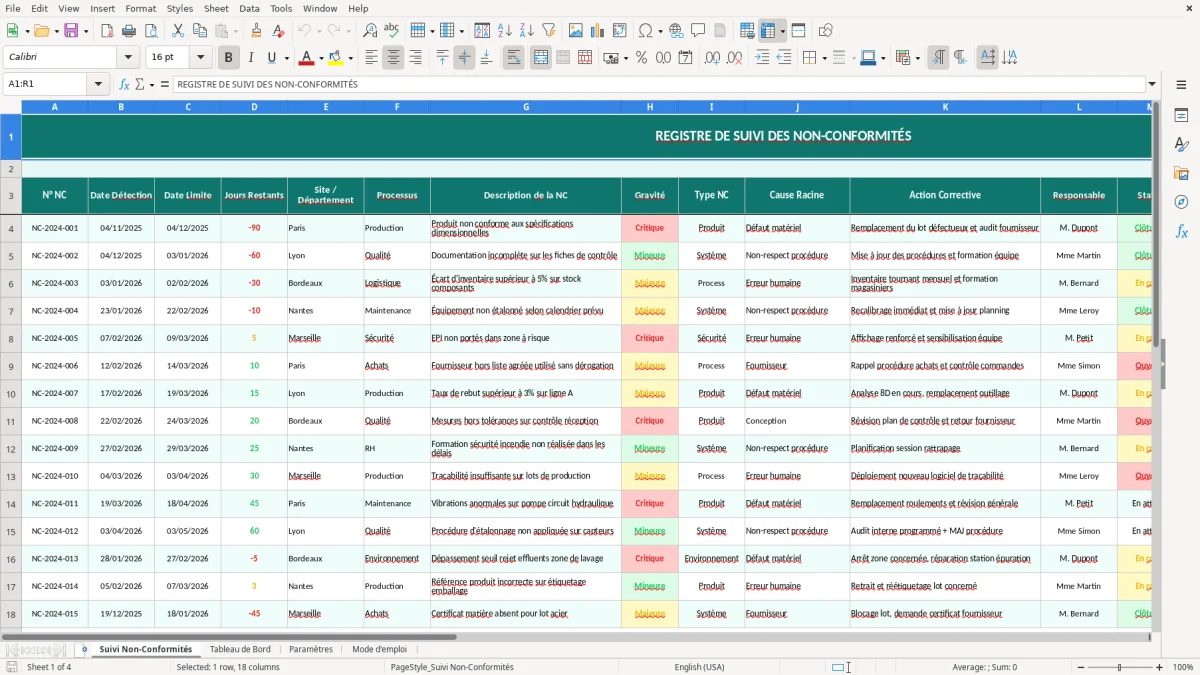The width and height of the screenshot is (1200, 675).
Task: Open Function Wizard fx icon
Action: click(x=124, y=84)
